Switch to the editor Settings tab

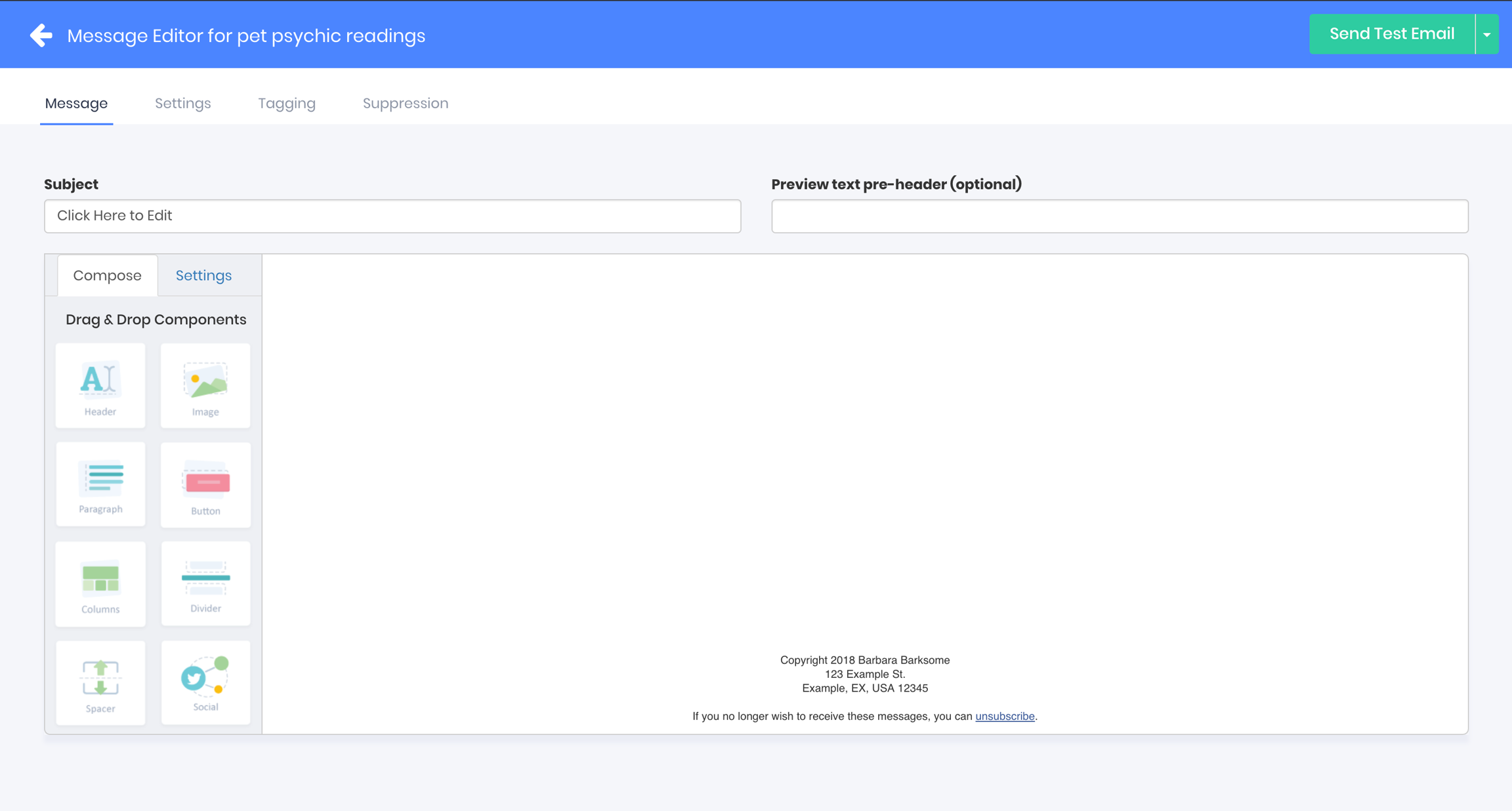point(203,276)
